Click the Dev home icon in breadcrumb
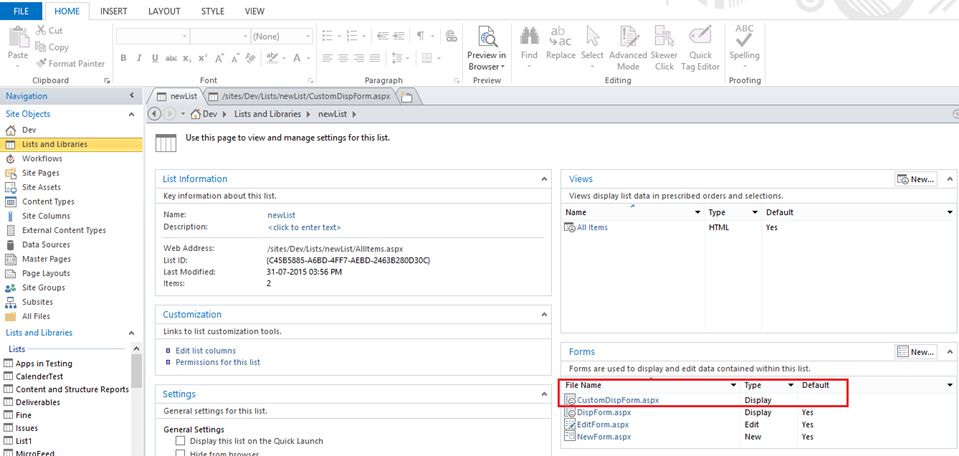This screenshot has width=959, height=456. click(x=196, y=114)
